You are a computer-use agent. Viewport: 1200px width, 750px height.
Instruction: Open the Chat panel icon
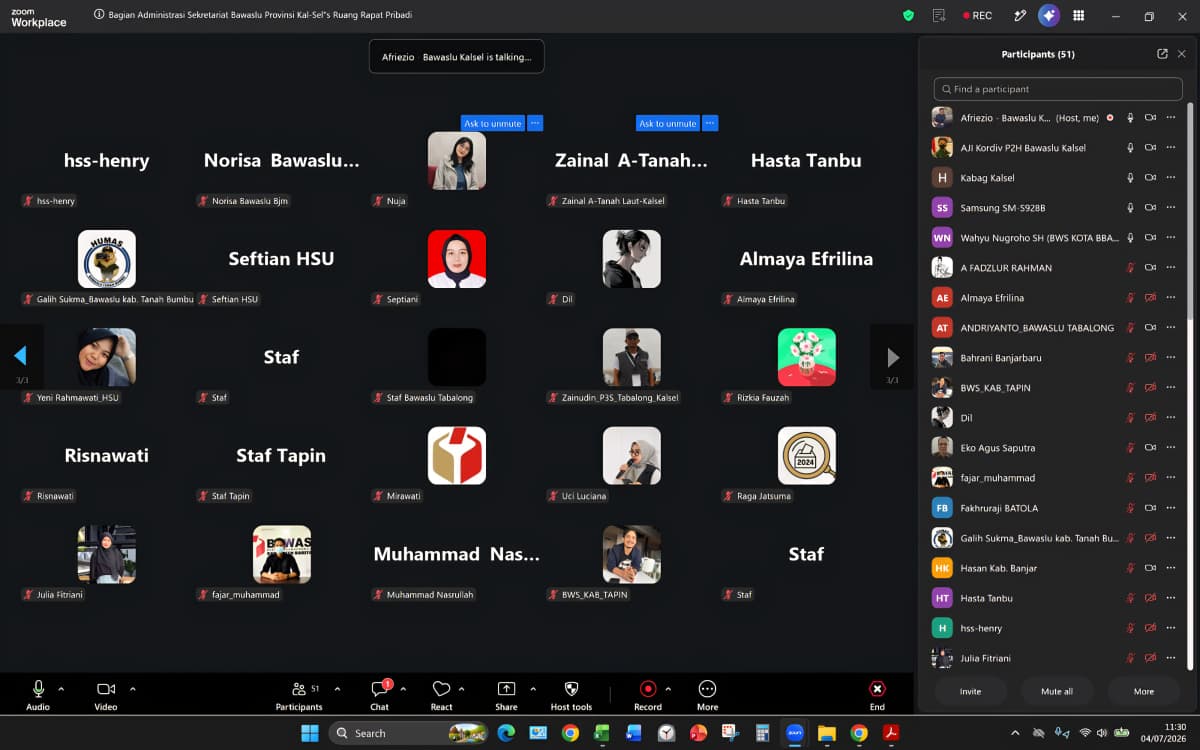(x=380, y=689)
